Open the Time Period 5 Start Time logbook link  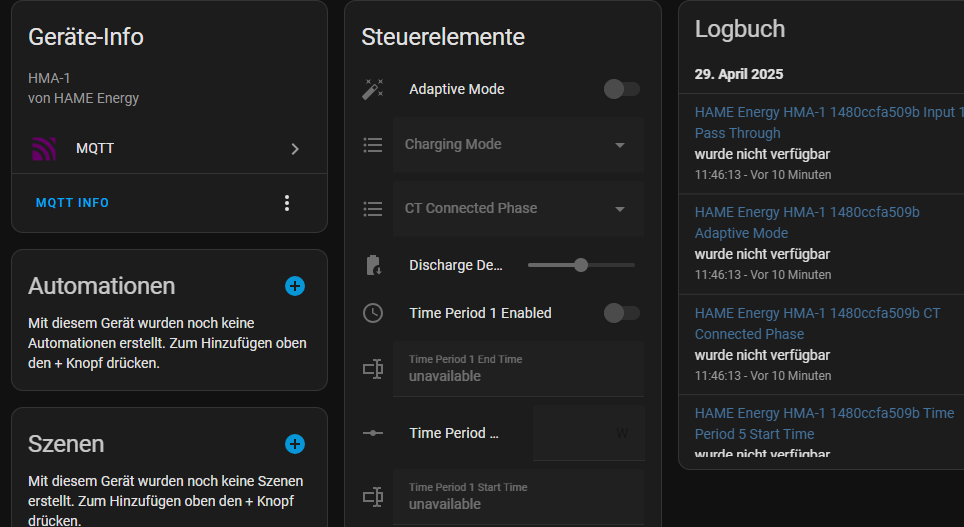(824, 424)
